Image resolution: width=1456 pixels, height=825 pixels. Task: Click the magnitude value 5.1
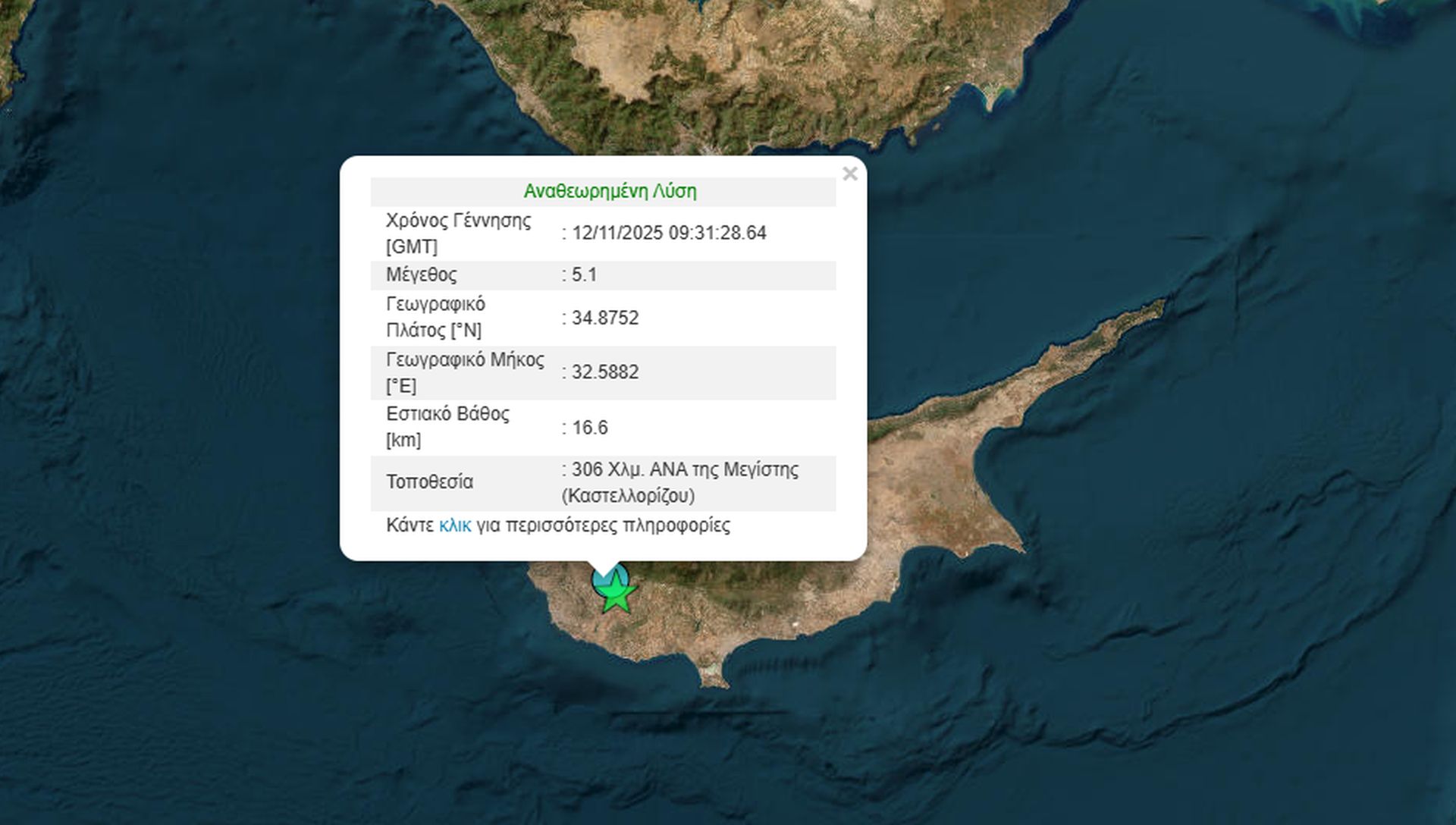pyautogui.click(x=584, y=274)
